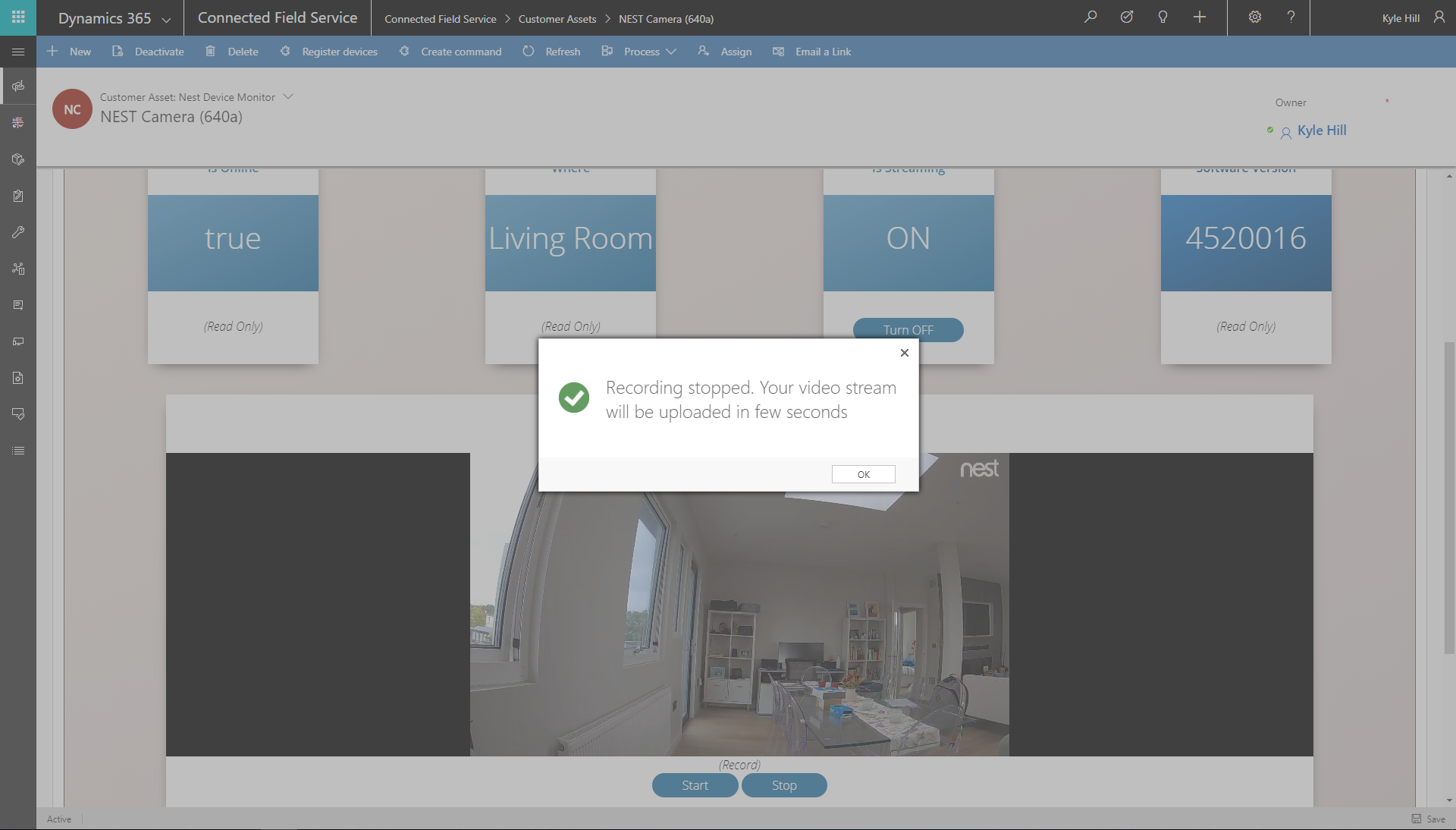
Task: Click OK in the dialog
Action: 864,474
